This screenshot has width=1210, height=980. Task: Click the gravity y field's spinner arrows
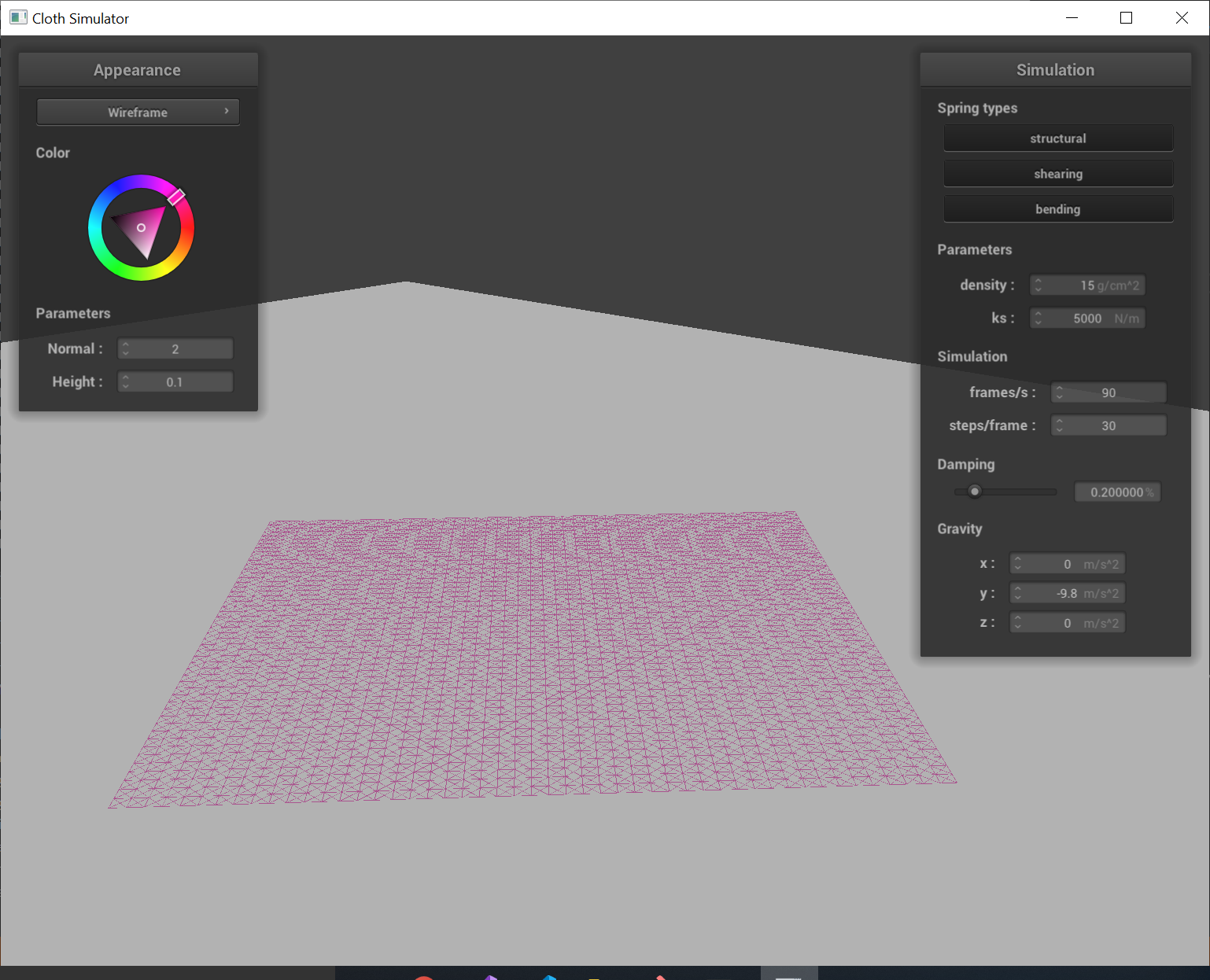(x=1018, y=593)
